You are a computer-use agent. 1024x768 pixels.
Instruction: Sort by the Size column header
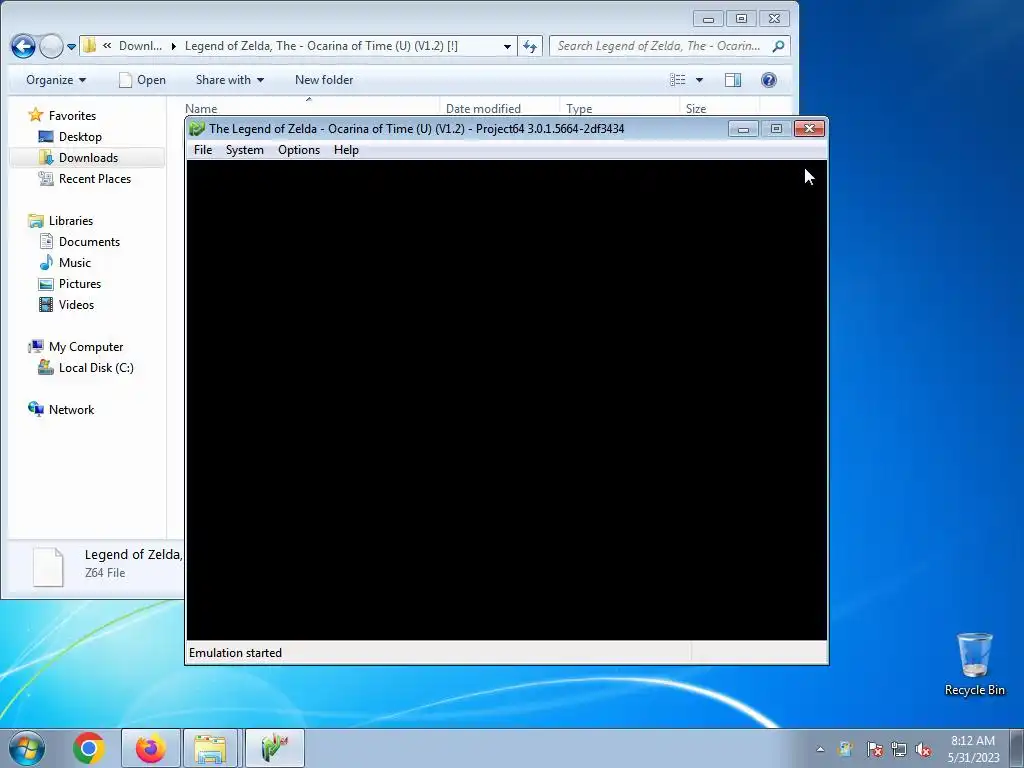[696, 108]
